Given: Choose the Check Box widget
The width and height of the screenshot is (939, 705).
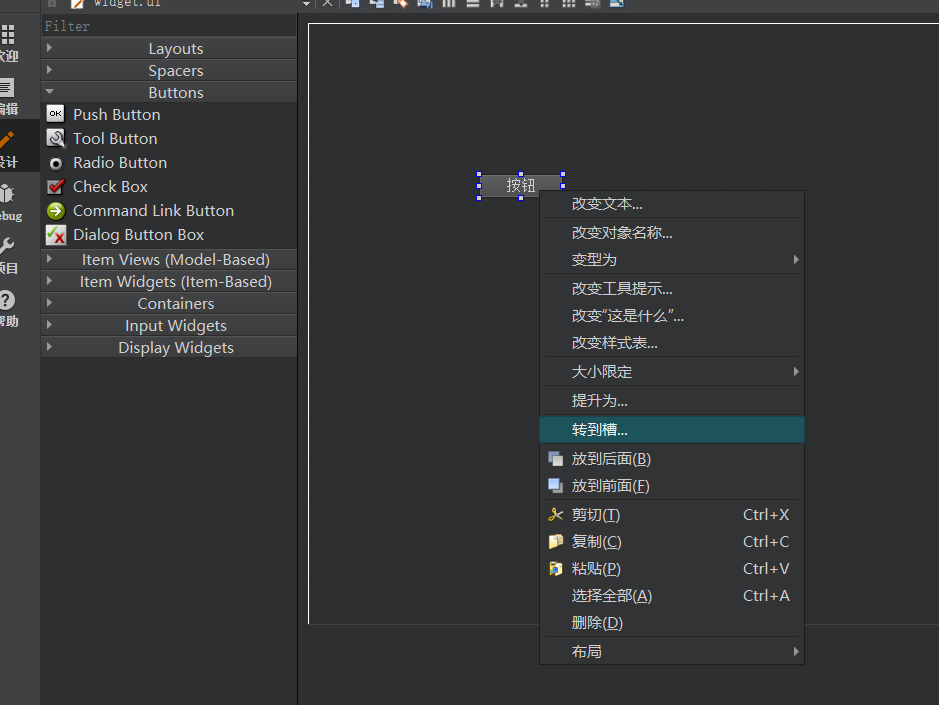Looking at the screenshot, I should click(x=110, y=187).
